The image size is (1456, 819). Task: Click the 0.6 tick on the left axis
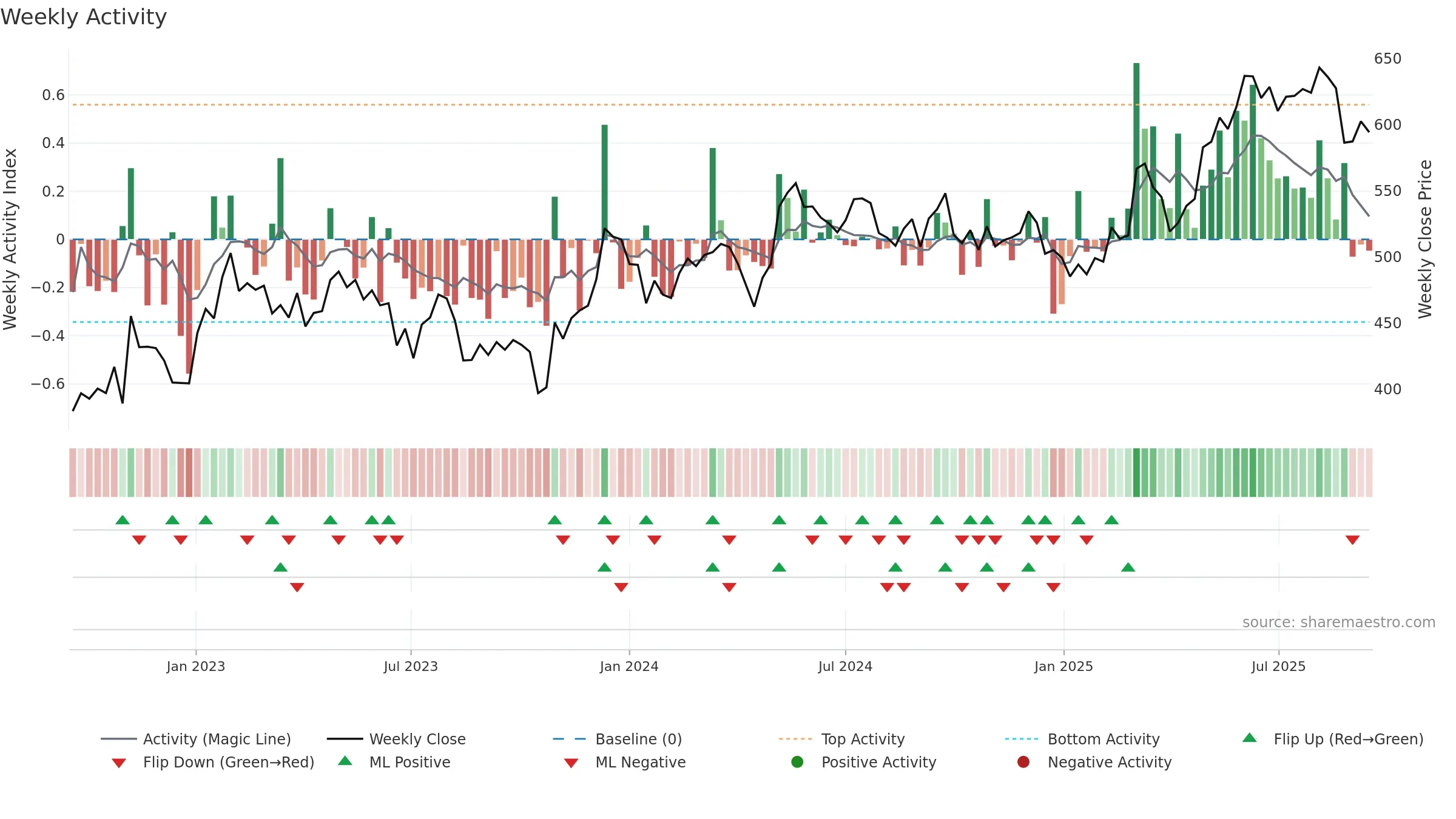click(x=53, y=95)
